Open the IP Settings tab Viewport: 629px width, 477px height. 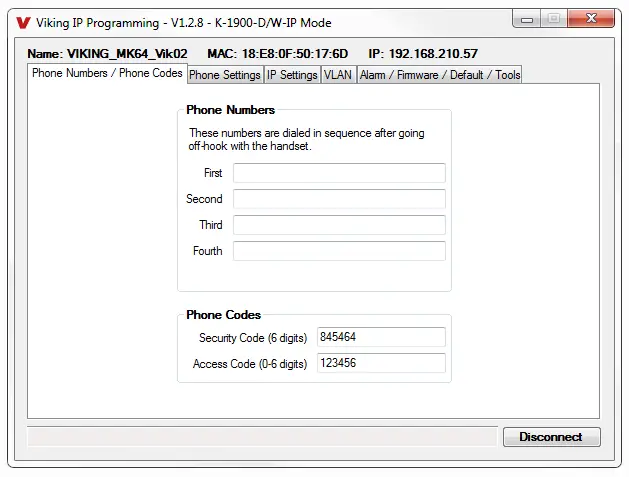point(292,75)
